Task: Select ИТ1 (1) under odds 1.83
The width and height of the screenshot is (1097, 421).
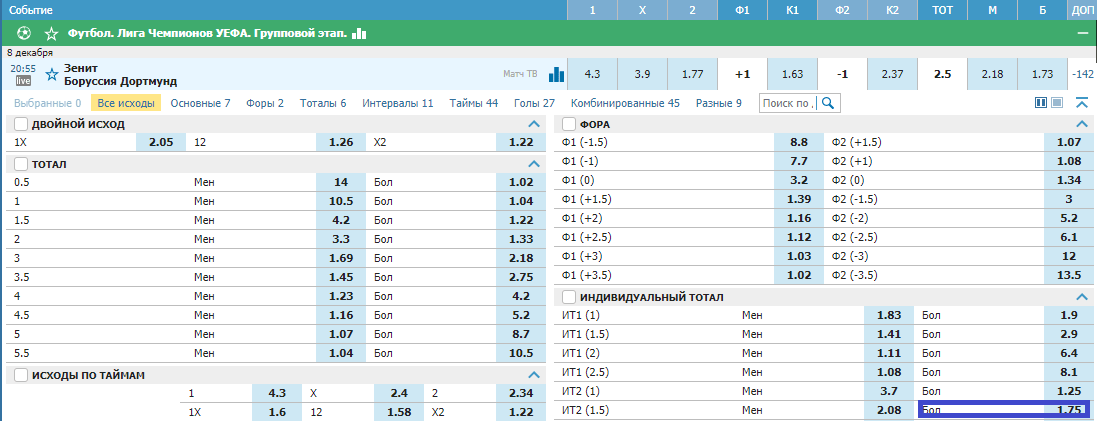Action: [x=889, y=315]
